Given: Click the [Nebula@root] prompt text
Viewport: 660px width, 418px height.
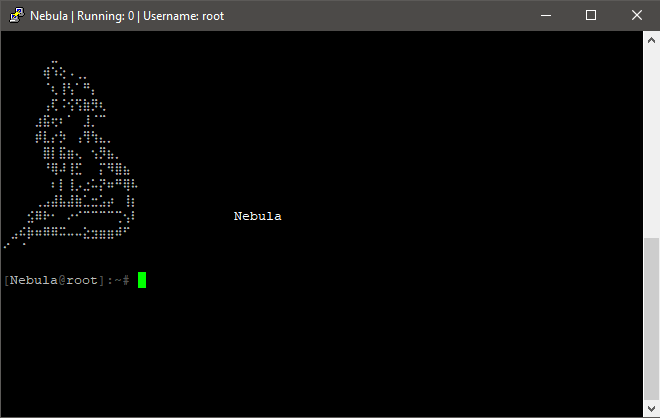Looking at the screenshot, I should tap(54, 280).
